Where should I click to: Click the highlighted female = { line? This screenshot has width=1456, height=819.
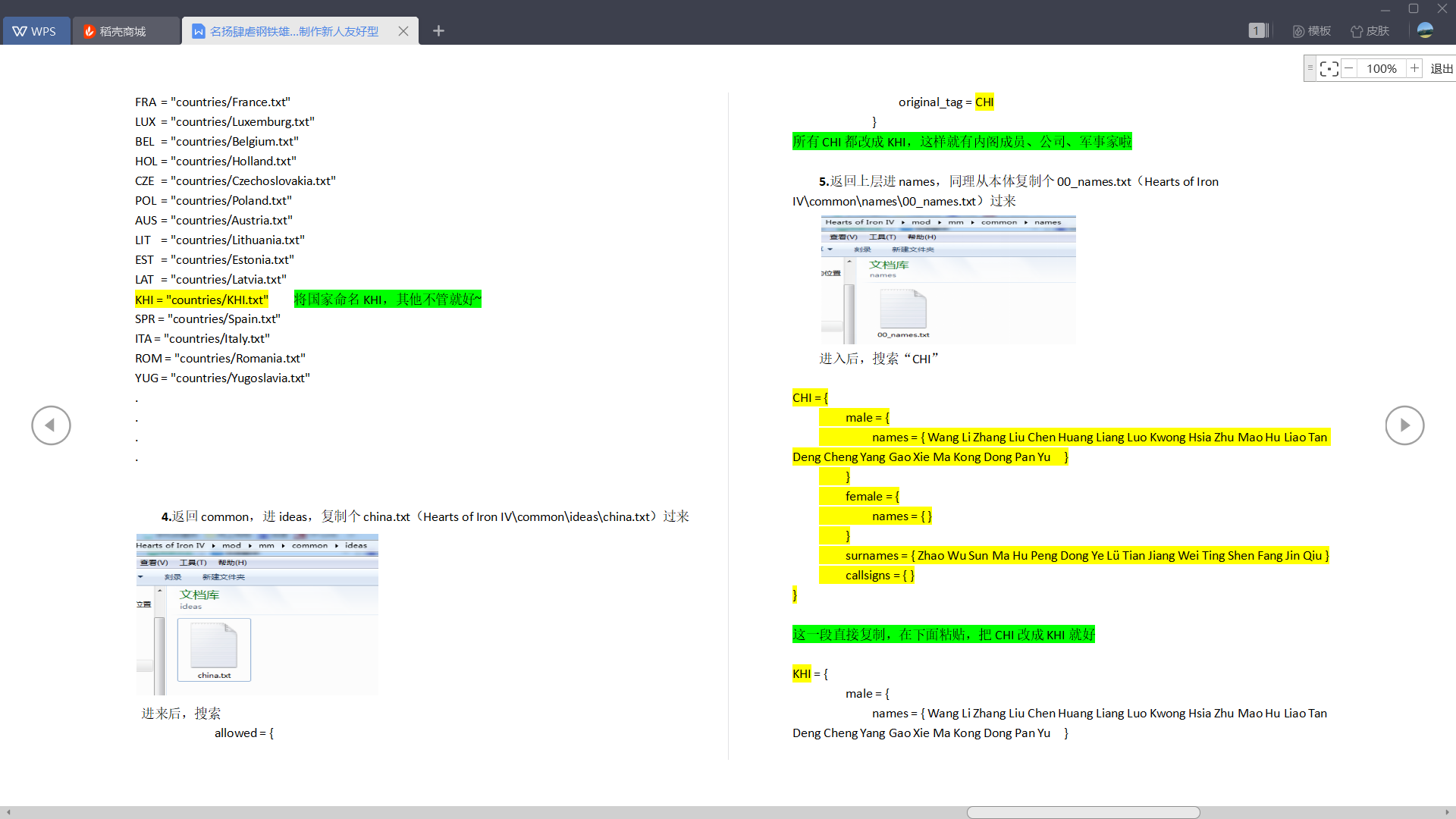(859, 496)
